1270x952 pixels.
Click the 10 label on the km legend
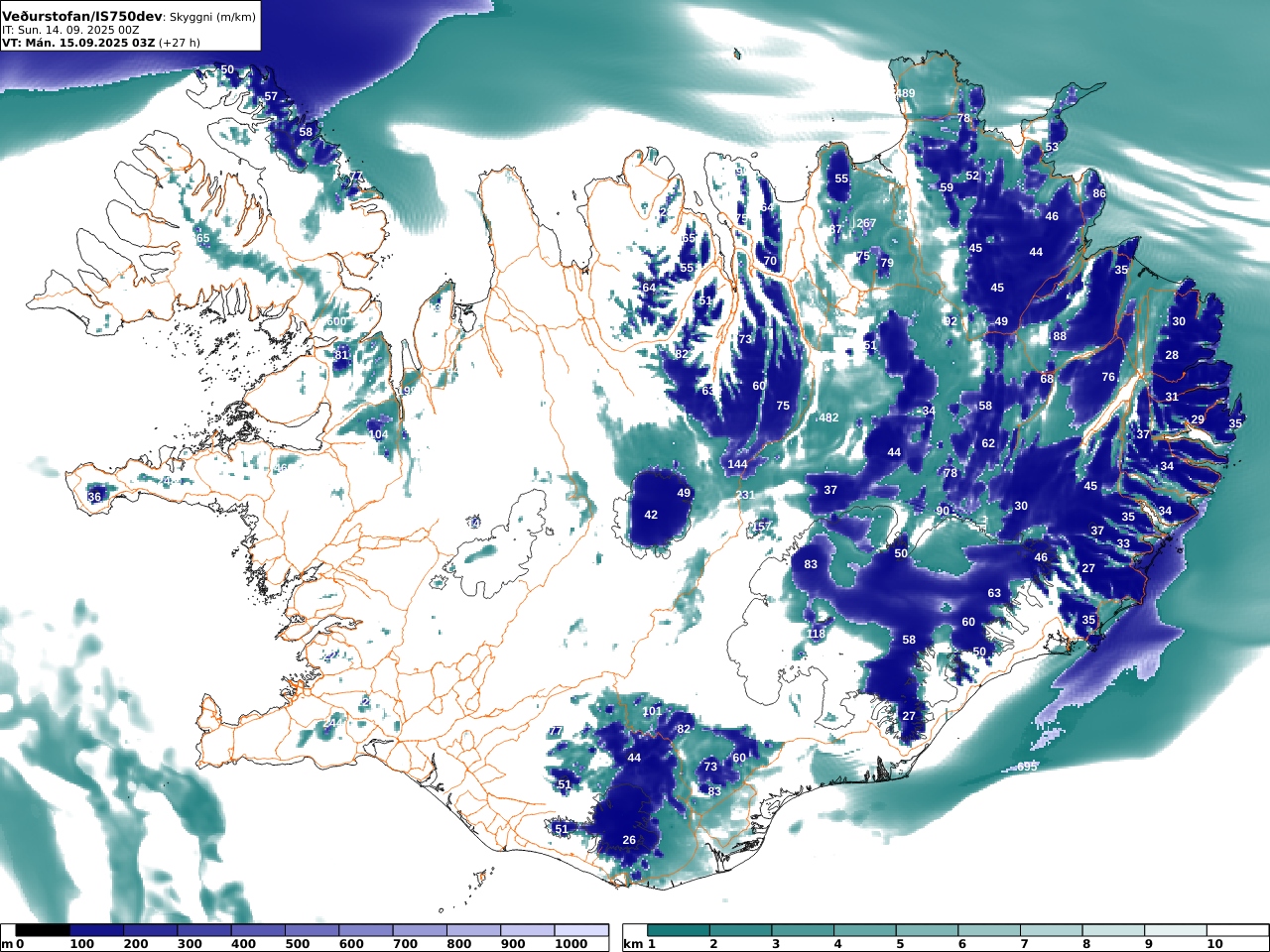(1213, 944)
